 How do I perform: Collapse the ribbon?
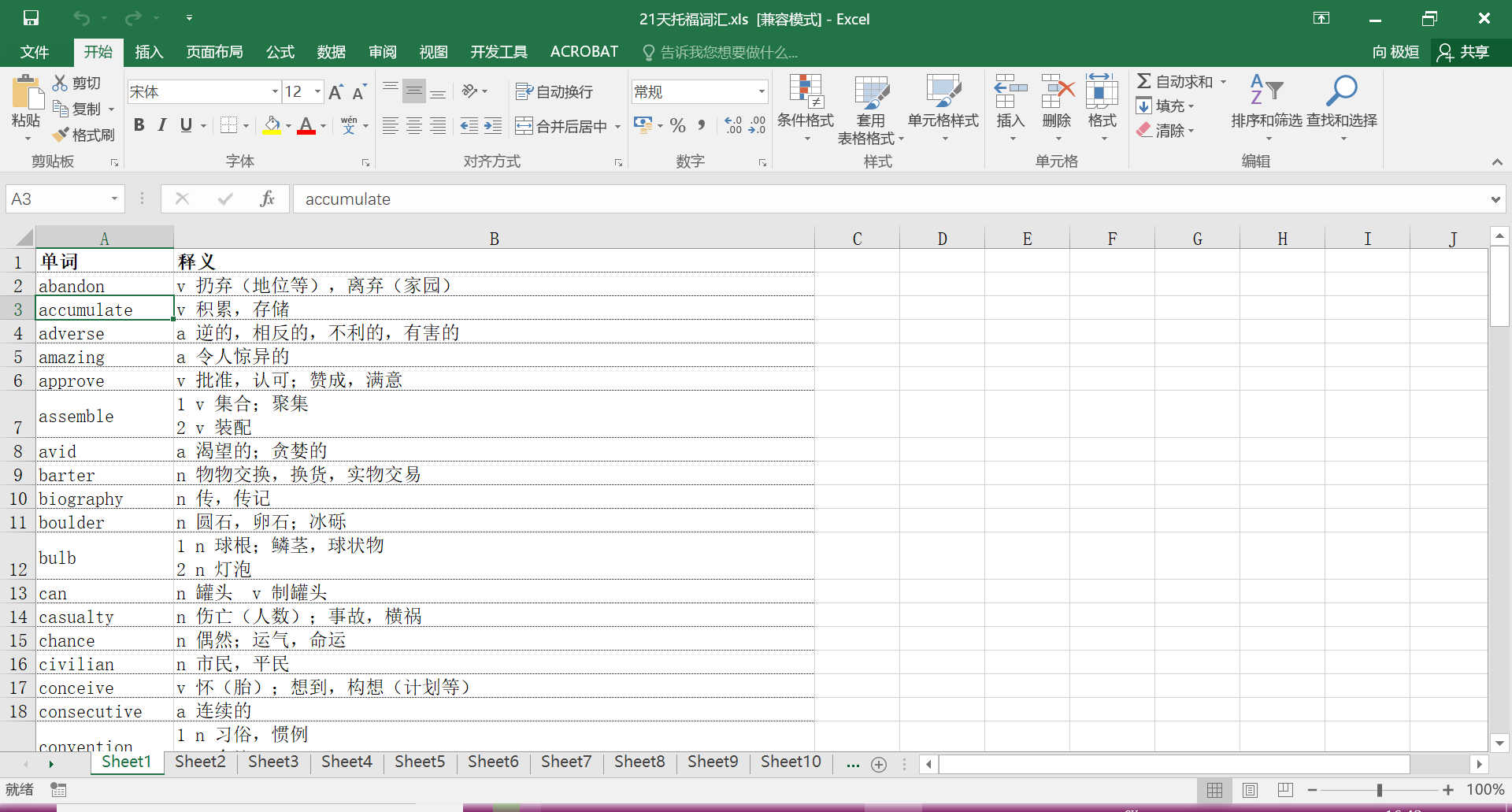coord(1497,161)
